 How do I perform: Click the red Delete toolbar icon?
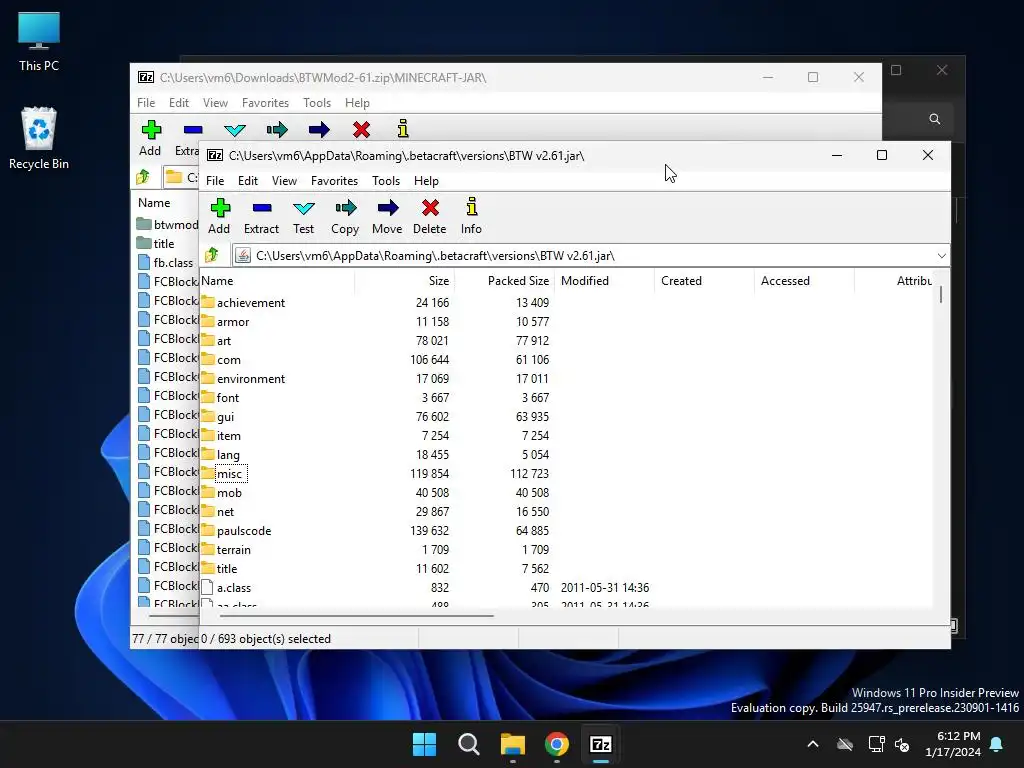pos(430,208)
